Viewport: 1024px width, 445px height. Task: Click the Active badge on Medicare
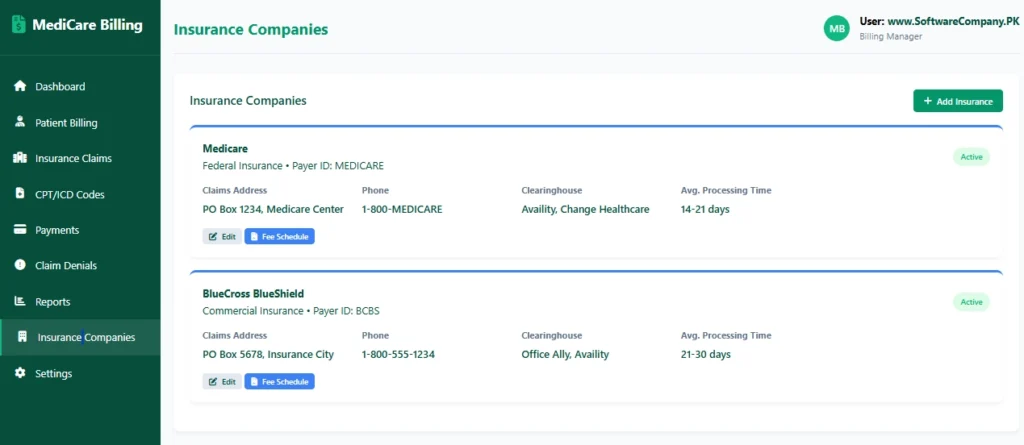(970, 157)
